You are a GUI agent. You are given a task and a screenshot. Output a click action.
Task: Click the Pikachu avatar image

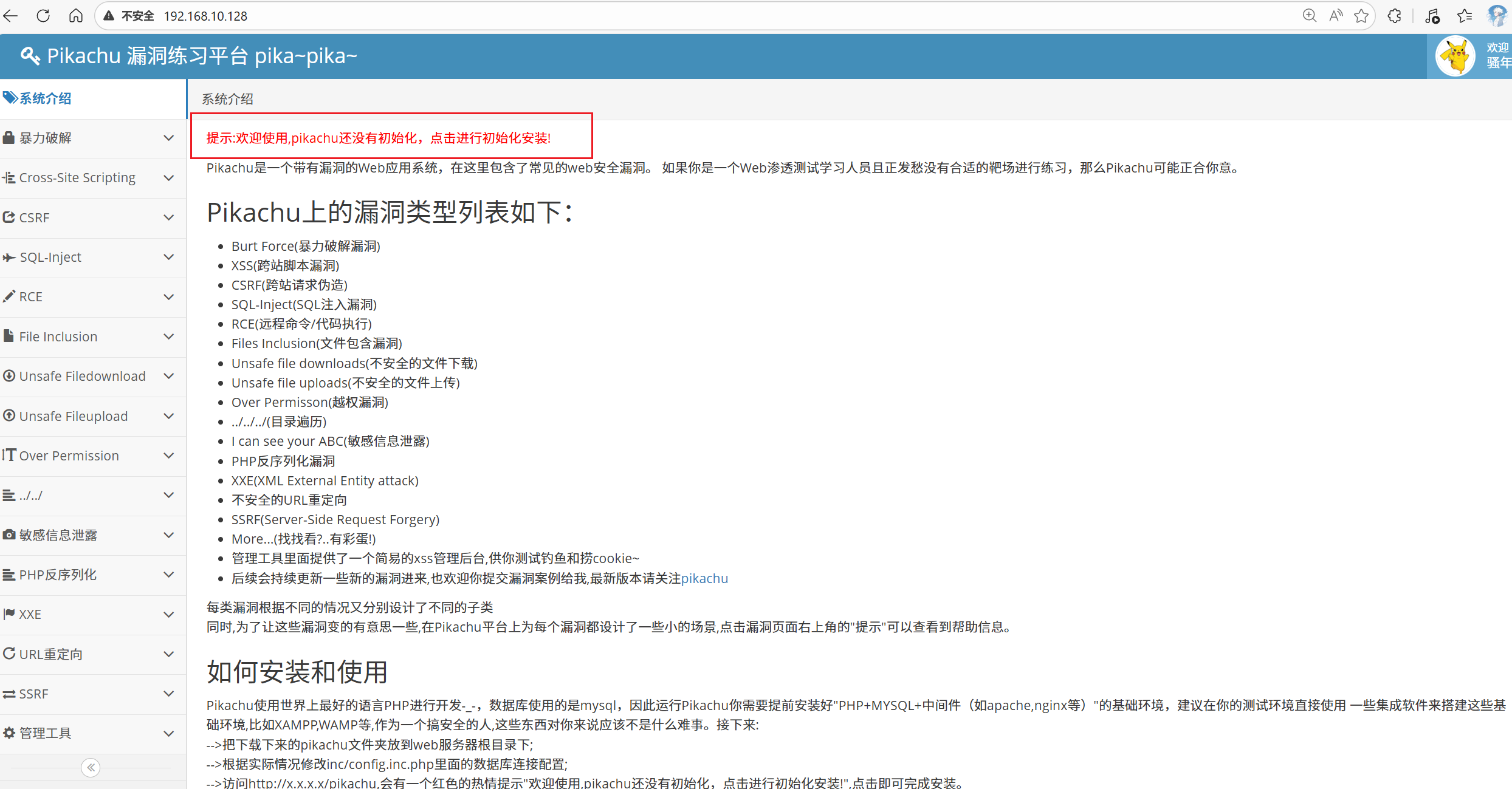pos(1455,56)
